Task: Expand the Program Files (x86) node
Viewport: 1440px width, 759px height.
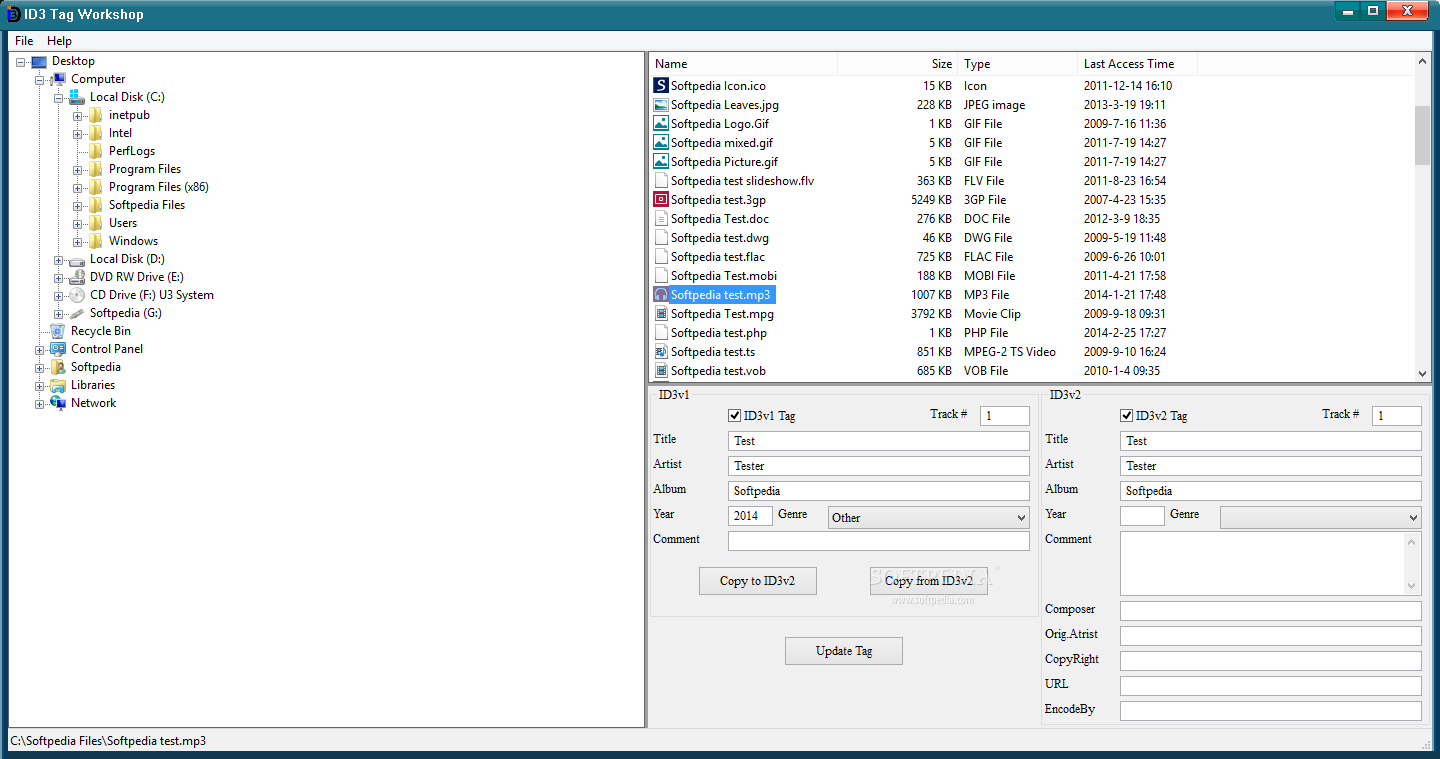Action: (78, 188)
